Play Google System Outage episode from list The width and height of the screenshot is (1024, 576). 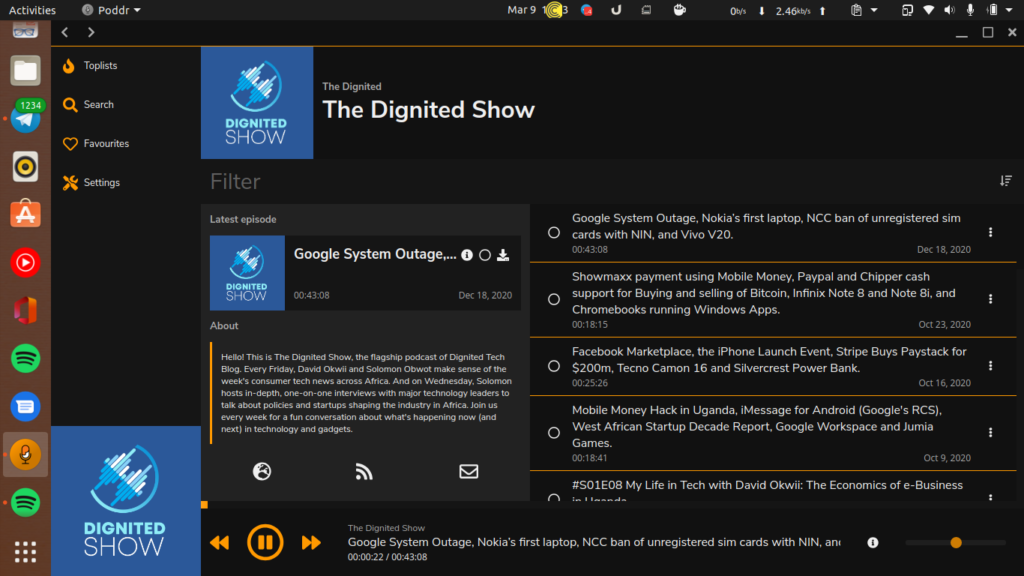click(x=766, y=226)
